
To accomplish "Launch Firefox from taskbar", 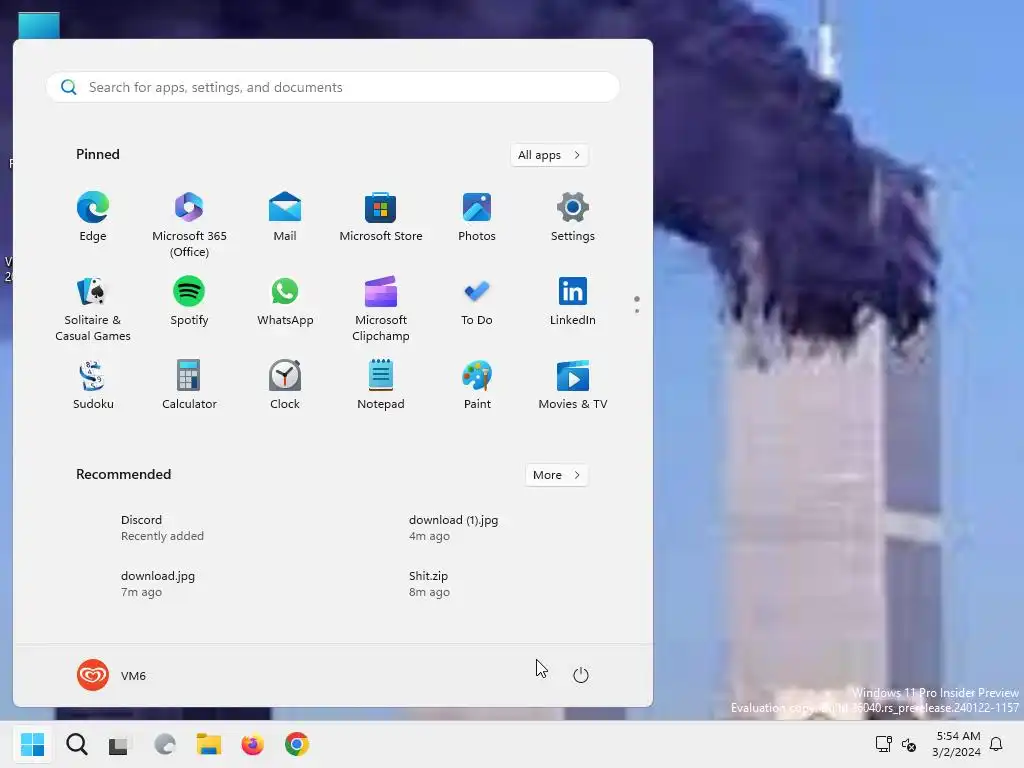I will [x=253, y=744].
